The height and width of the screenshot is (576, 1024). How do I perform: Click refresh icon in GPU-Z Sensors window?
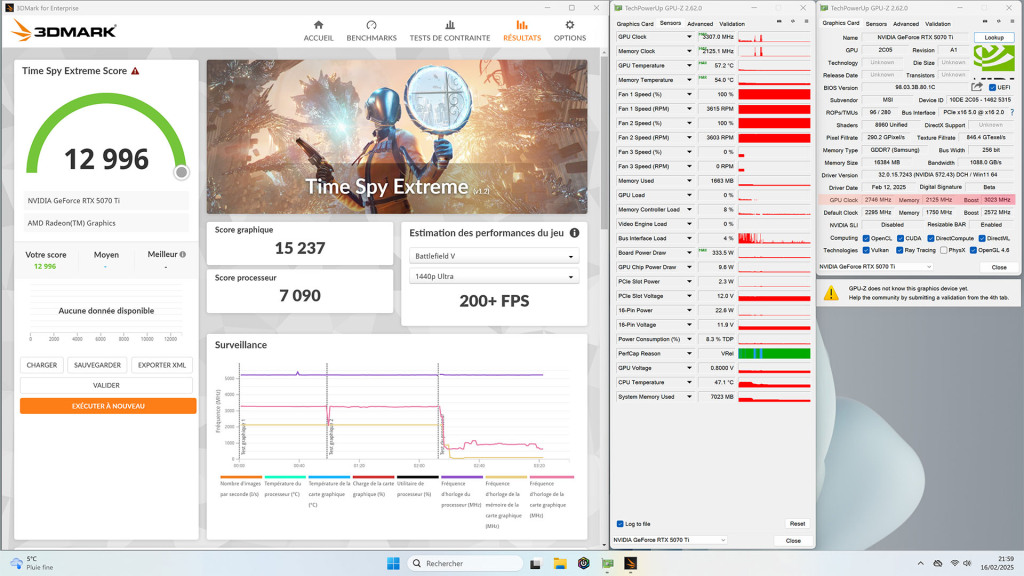793,22
